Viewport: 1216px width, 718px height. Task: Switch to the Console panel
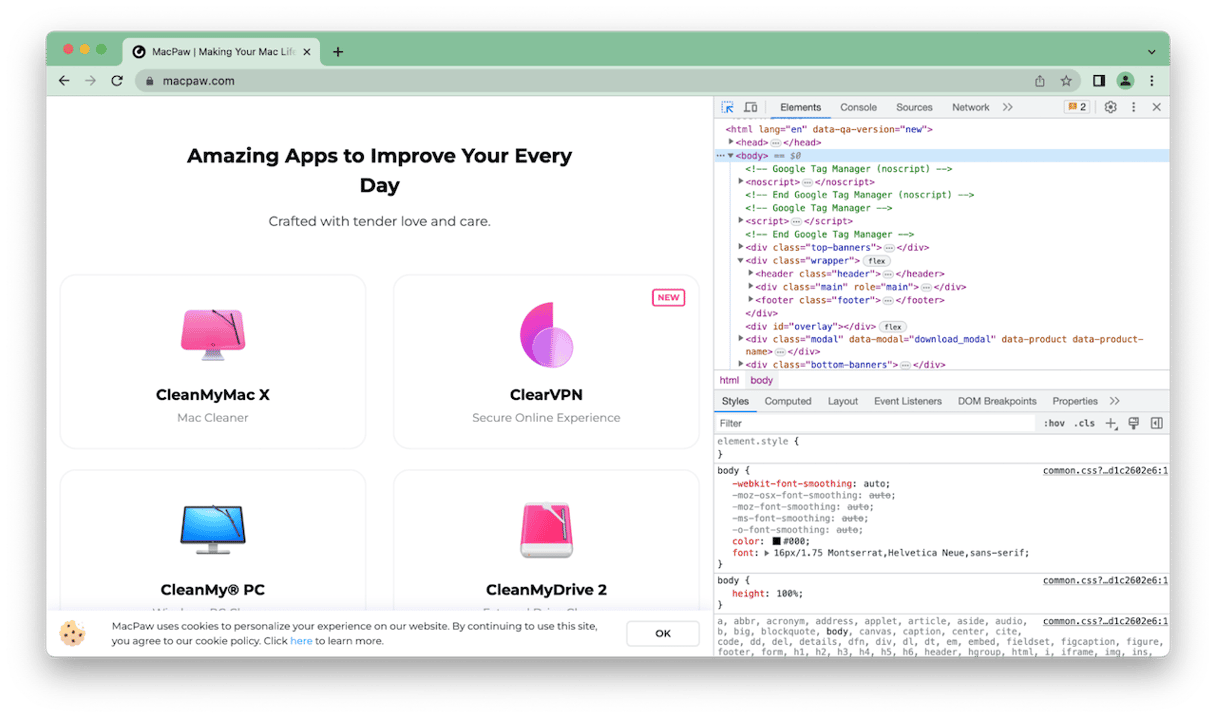pos(858,107)
